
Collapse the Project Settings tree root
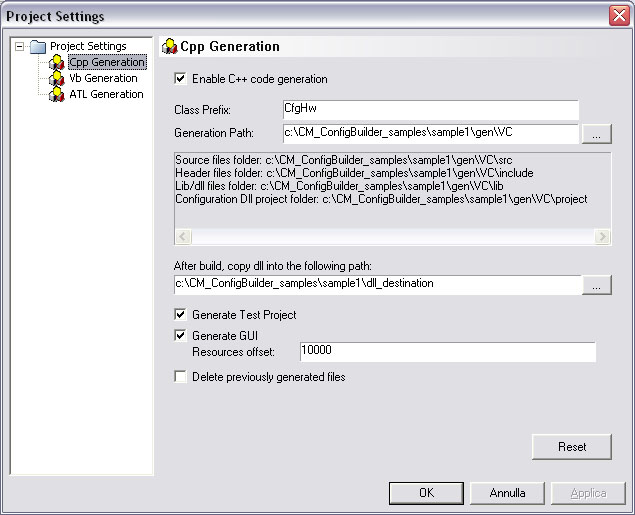point(20,47)
